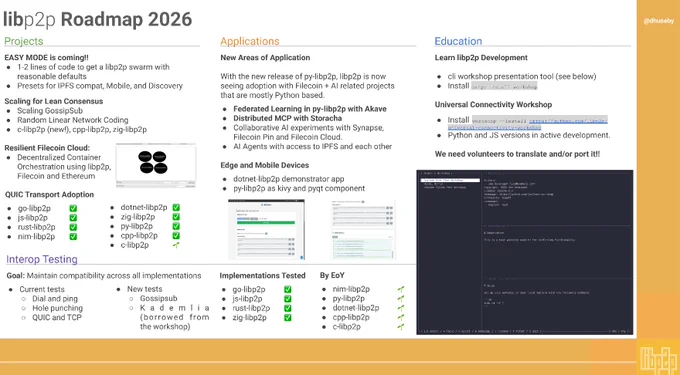Click 'Python and JS versions in active development' bullet
This screenshot has height=375, width=680.
[x=529, y=135]
